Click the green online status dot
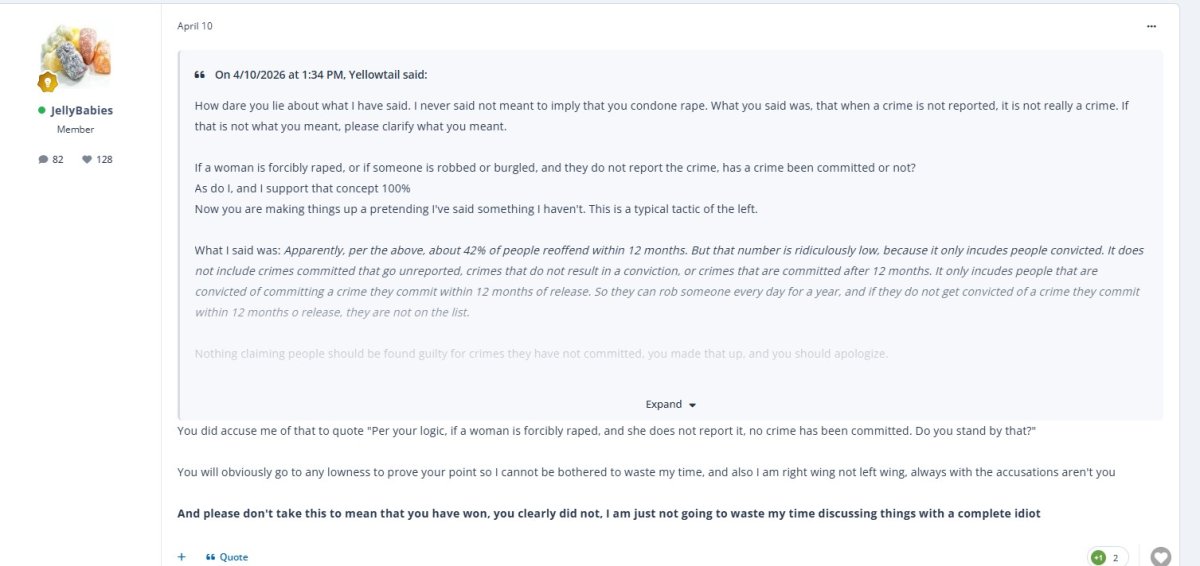The height and width of the screenshot is (566, 1200). click(x=42, y=110)
